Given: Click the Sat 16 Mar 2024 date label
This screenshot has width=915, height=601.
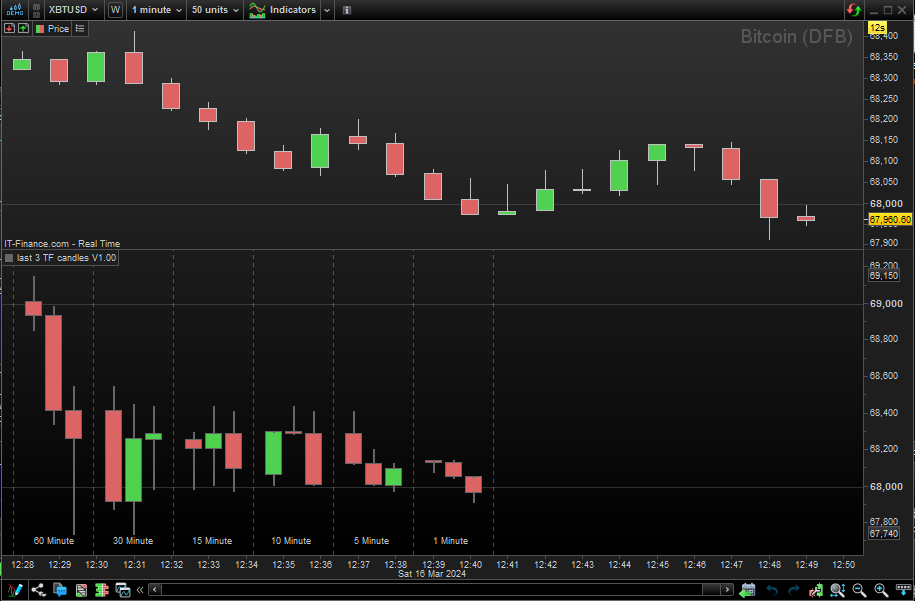Looking at the screenshot, I should 432,574.
